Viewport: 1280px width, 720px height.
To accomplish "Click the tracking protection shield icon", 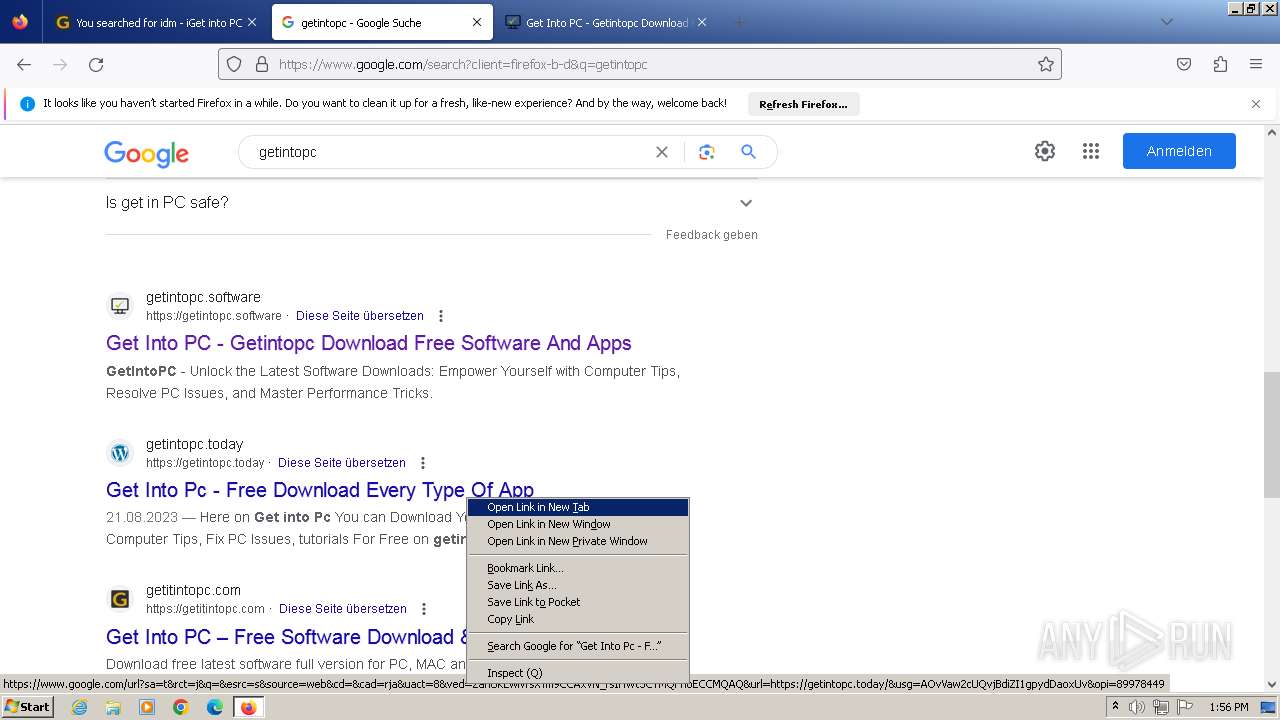I will [x=234, y=64].
